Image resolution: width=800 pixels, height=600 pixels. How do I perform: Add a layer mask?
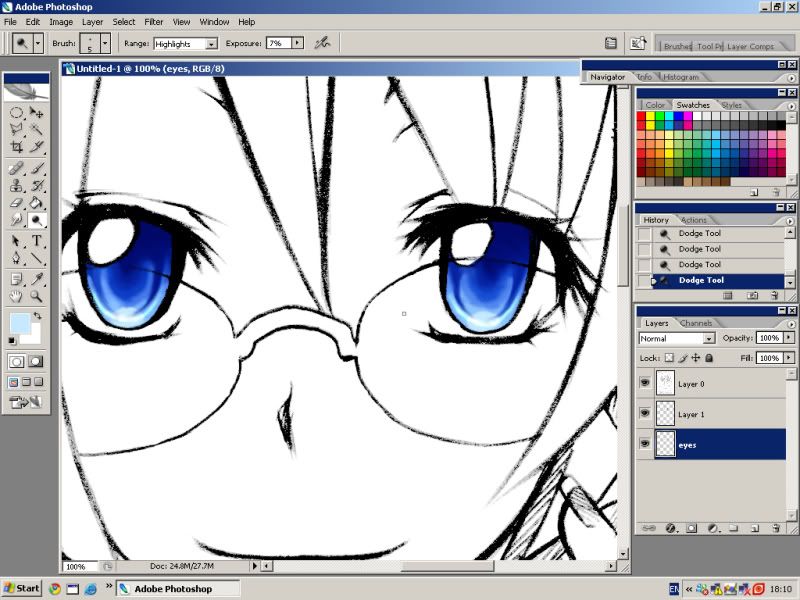coord(691,528)
